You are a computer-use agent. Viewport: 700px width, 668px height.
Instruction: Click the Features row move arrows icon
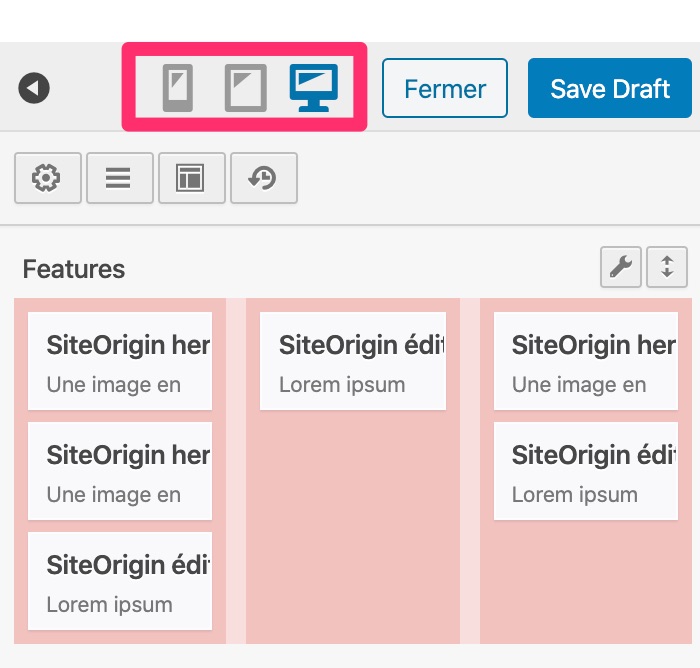(x=667, y=267)
